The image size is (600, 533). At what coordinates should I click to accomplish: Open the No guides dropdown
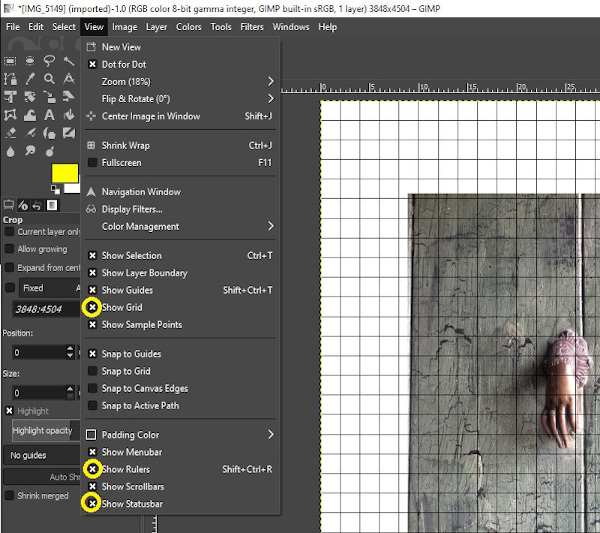pyautogui.click(x=42, y=455)
